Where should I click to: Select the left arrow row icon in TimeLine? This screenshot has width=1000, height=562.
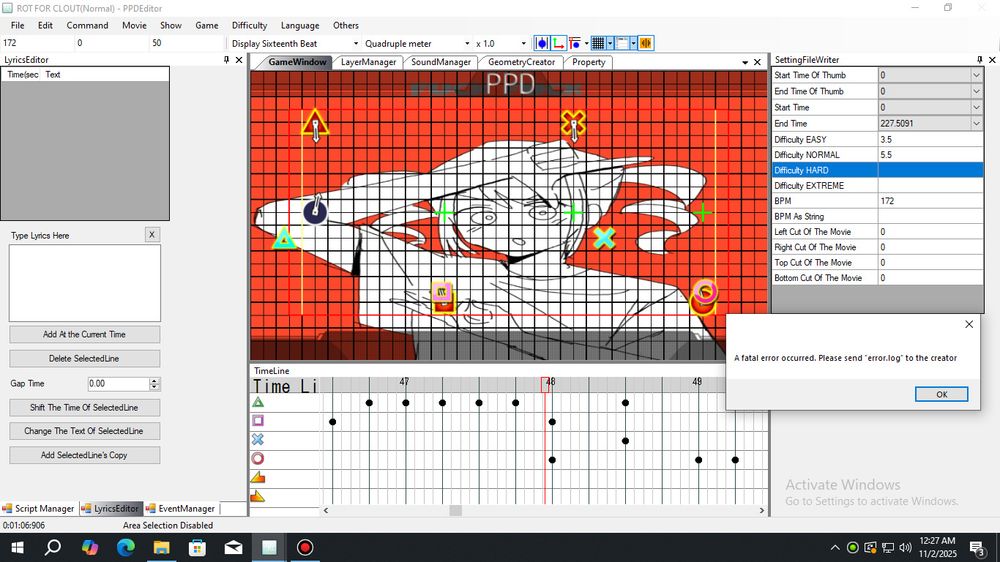click(x=258, y=477)
